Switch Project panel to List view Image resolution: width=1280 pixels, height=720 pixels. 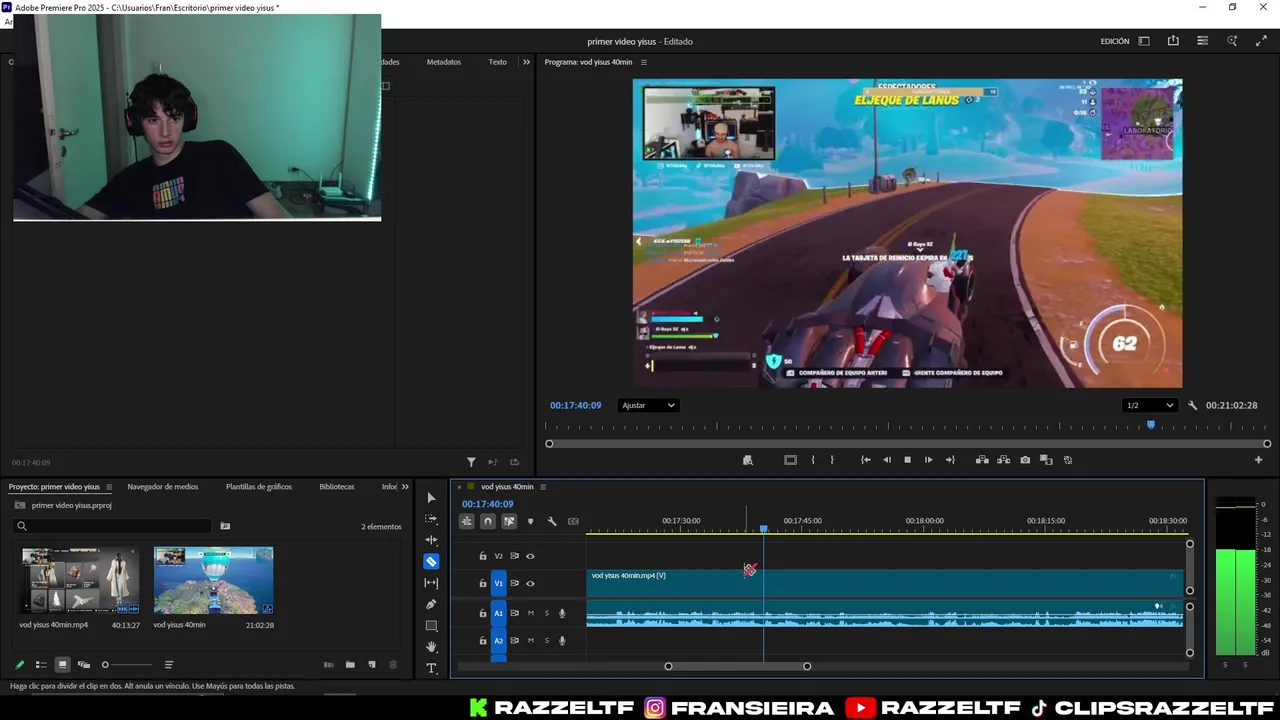(41, 665)
